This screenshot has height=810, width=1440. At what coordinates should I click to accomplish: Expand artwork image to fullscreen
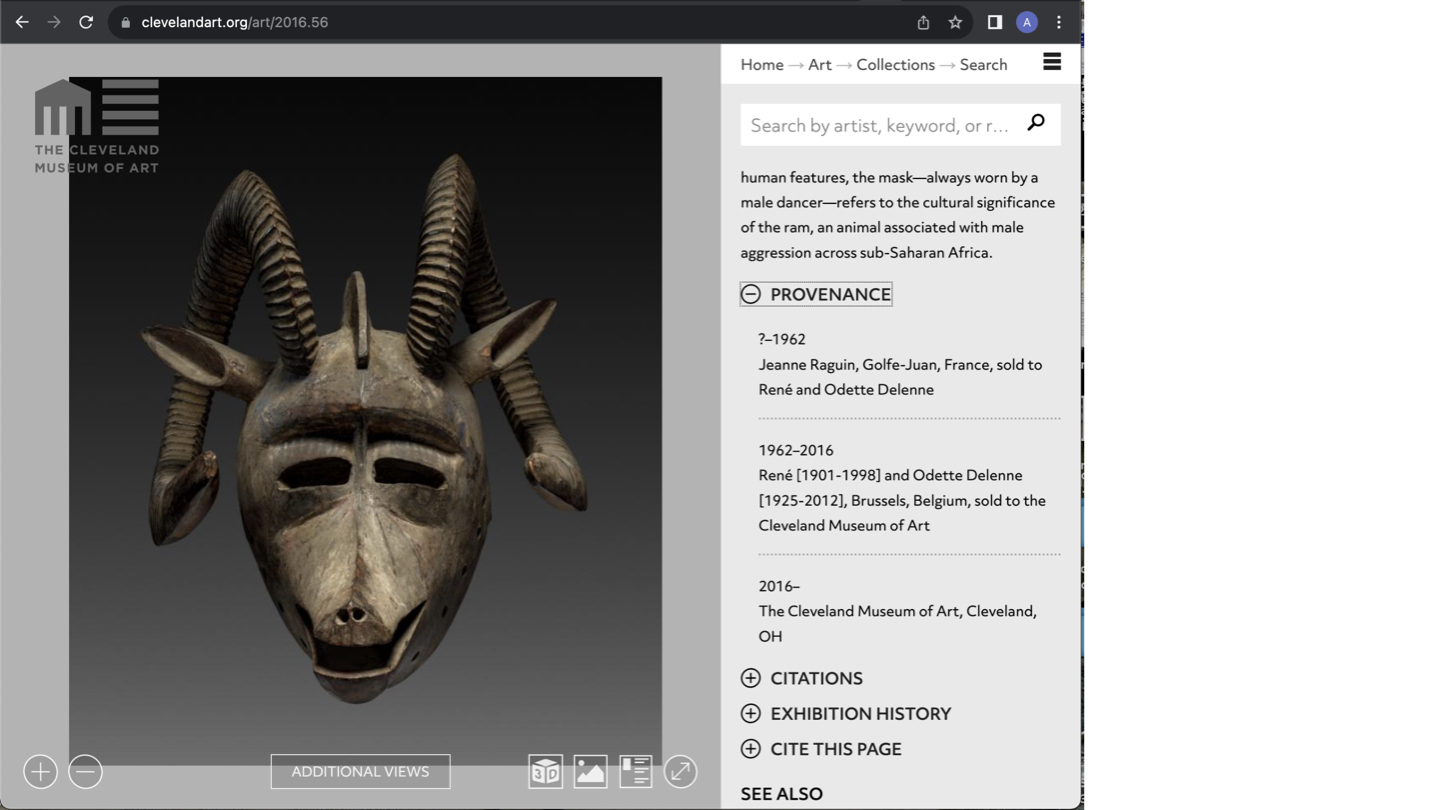click(x=680, y=772)
